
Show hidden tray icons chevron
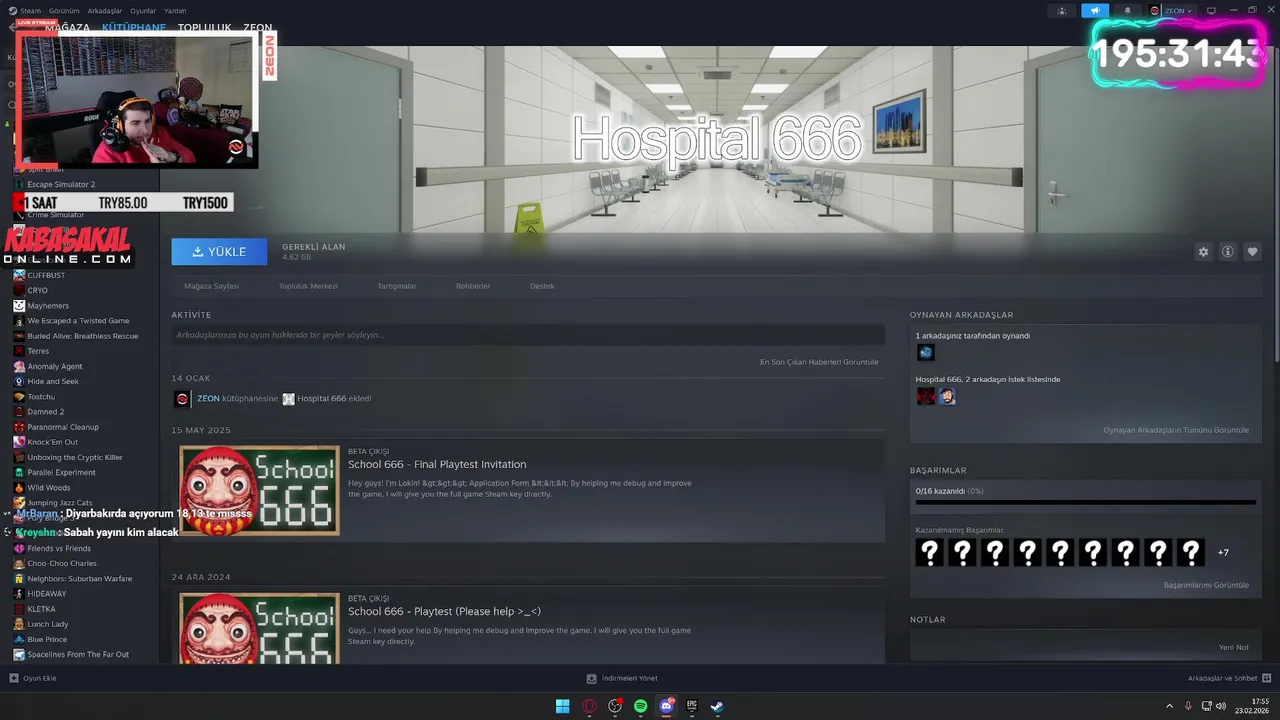click(x=1170, y=706)
